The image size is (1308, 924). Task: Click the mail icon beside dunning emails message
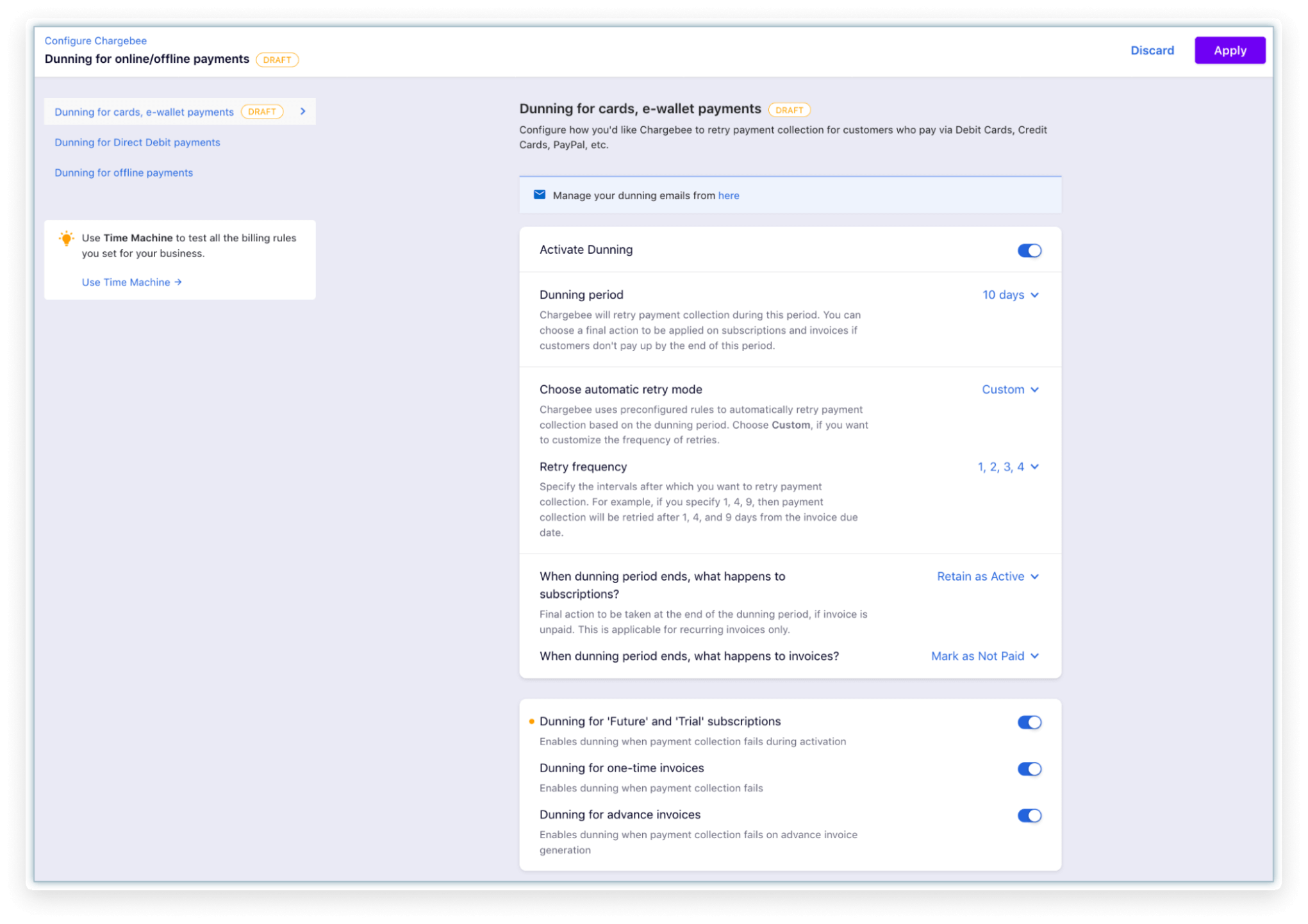(539, 194)
